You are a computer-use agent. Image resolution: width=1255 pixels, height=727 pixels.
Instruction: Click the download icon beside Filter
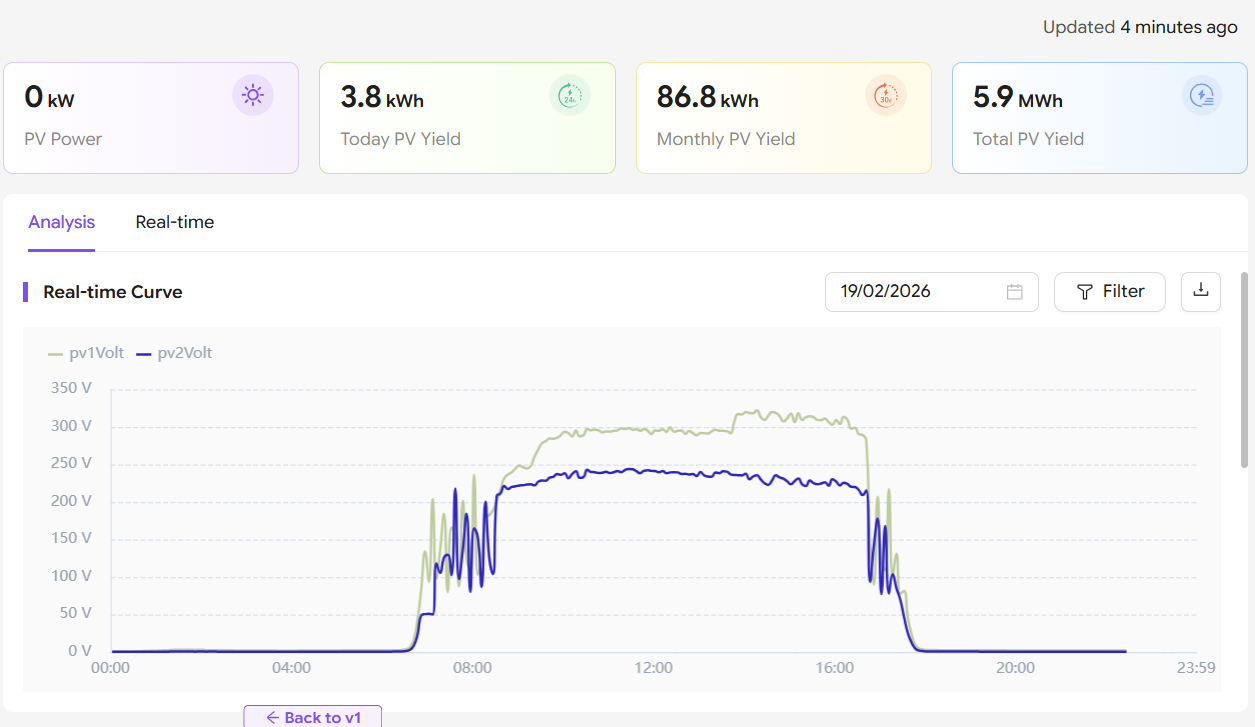[x=1201, y=291]
